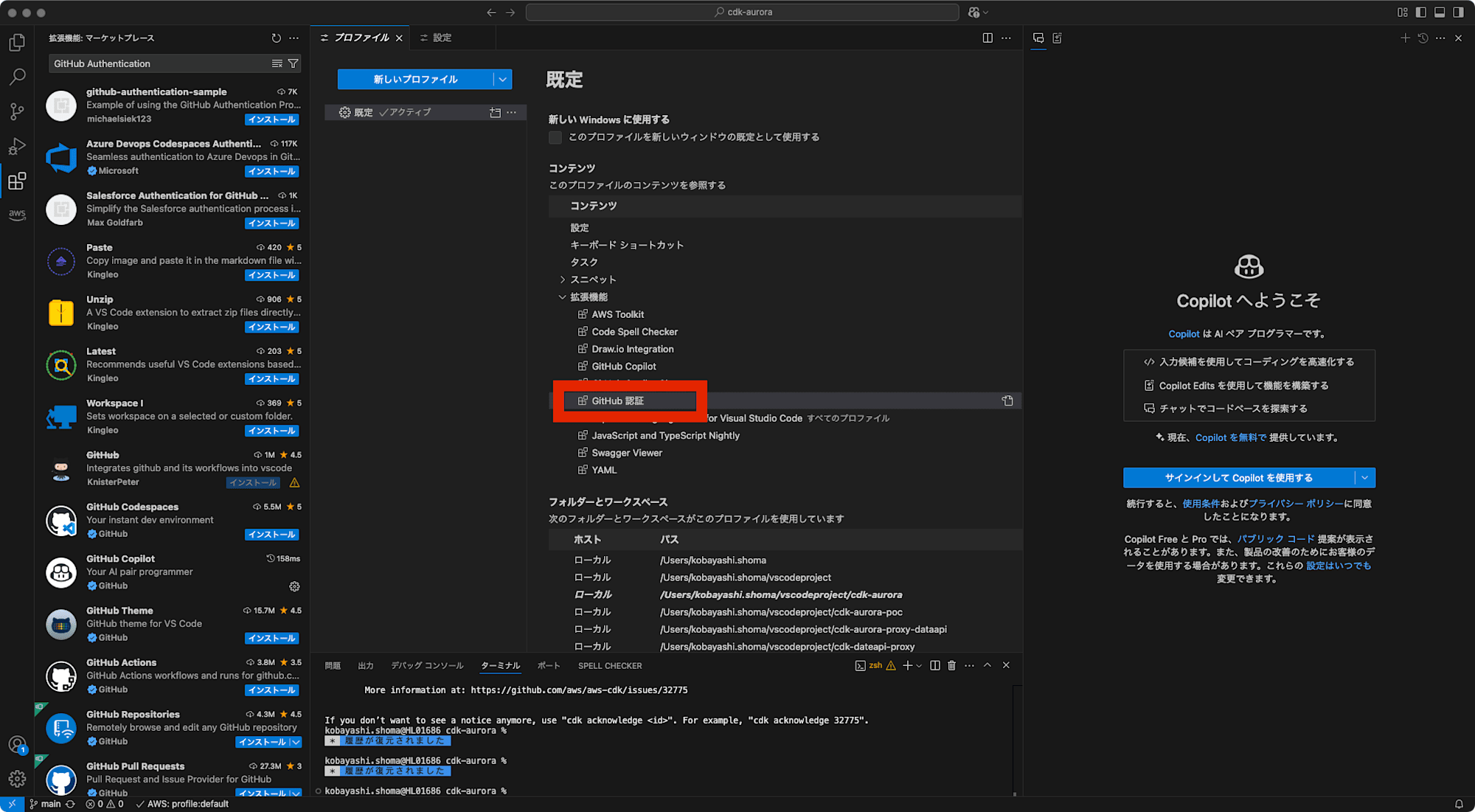Click the 新しいプロファイル button
The image size is (1475, 812).
(415, 80)
